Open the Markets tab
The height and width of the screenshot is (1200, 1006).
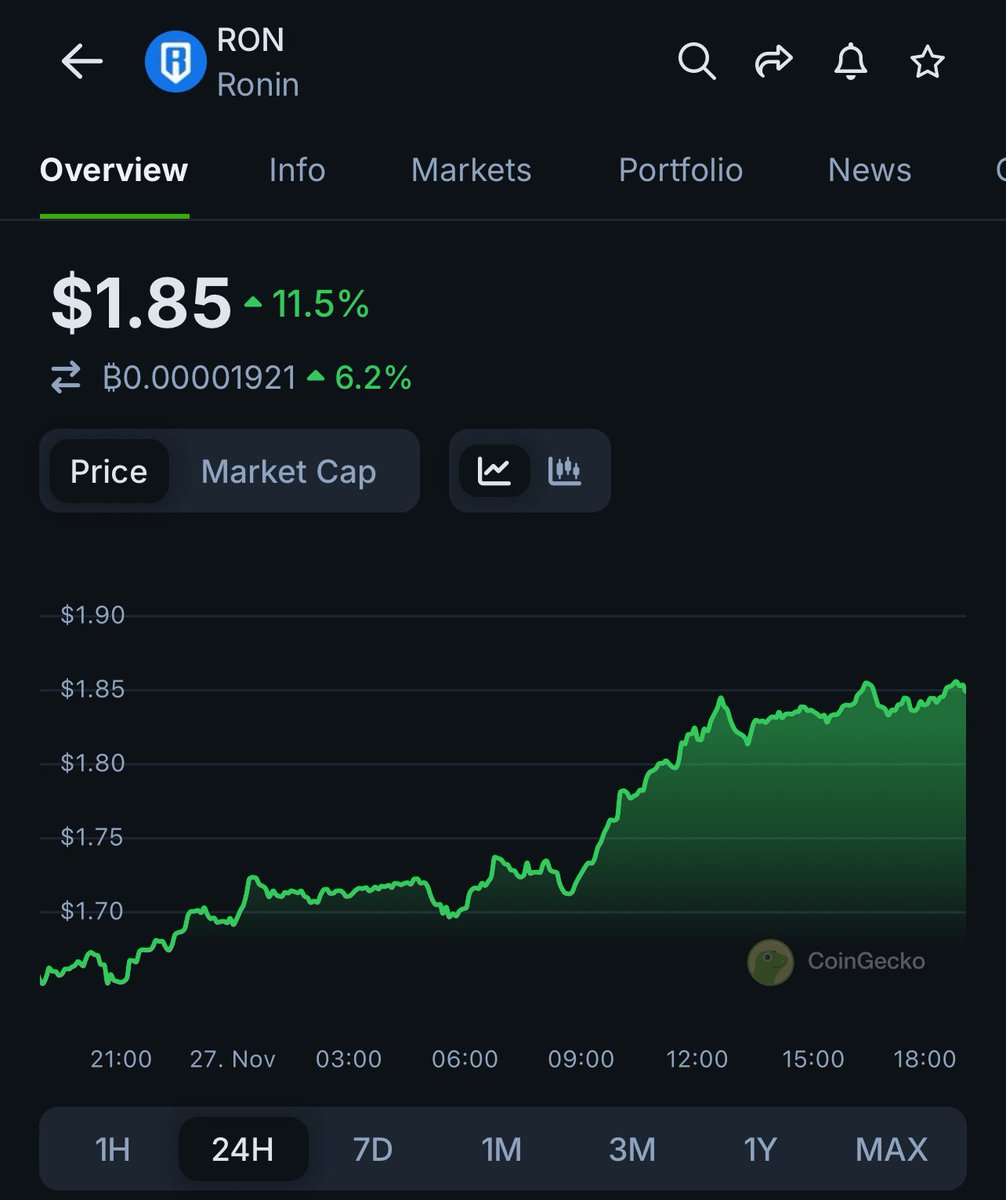click(x=471, y=170)
